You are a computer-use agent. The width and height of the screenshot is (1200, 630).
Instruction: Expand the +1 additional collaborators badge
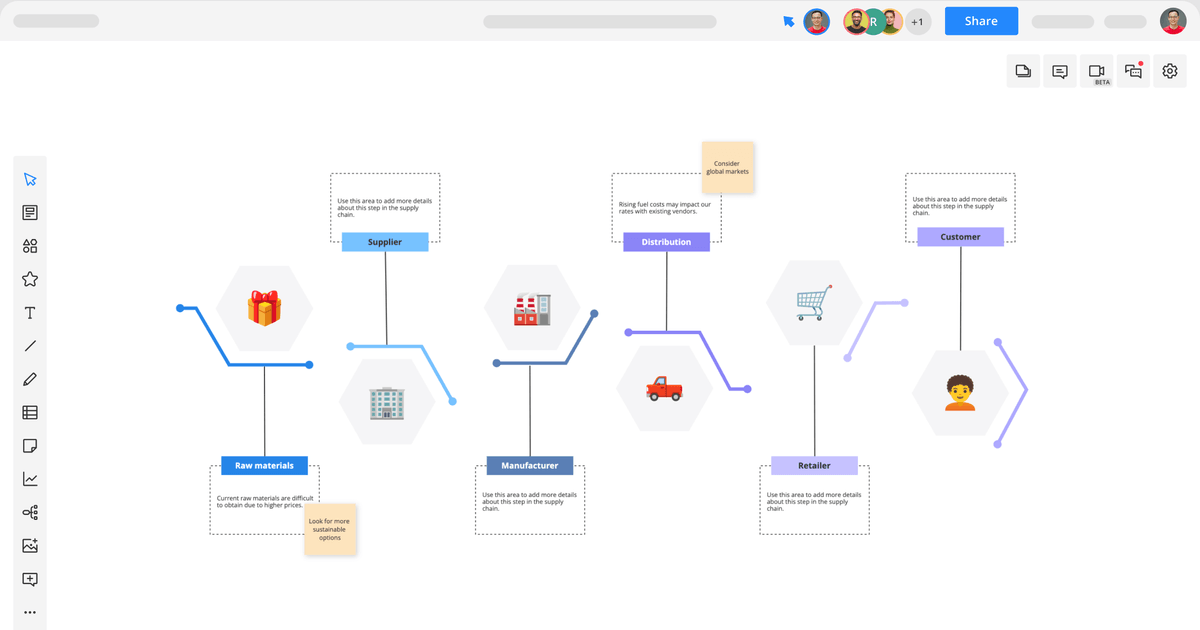(x=917, y=21)
